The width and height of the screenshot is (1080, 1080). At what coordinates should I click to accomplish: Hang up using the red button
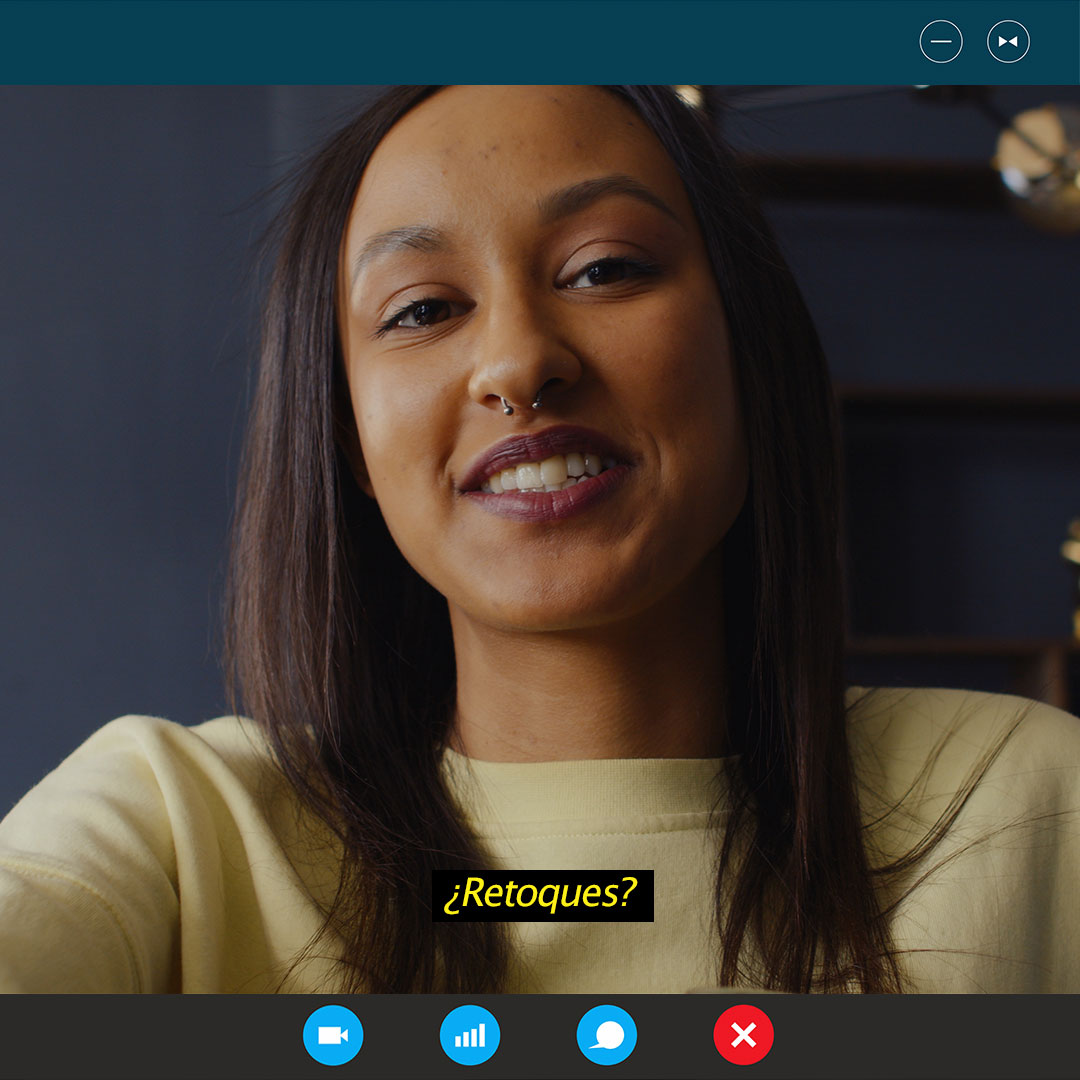[743, 1035]
